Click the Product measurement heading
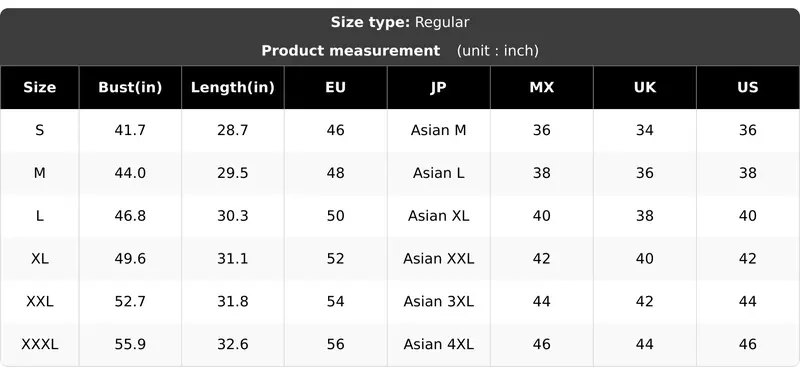Viewport: 800px width, 367px height. pos(351,51)
